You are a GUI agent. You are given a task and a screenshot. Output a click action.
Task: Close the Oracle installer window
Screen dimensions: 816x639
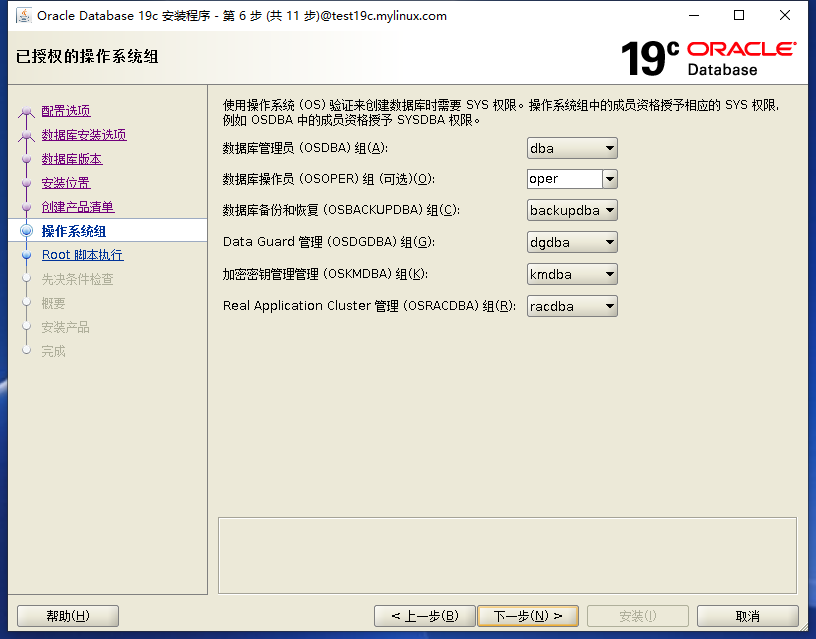[785, 16]
